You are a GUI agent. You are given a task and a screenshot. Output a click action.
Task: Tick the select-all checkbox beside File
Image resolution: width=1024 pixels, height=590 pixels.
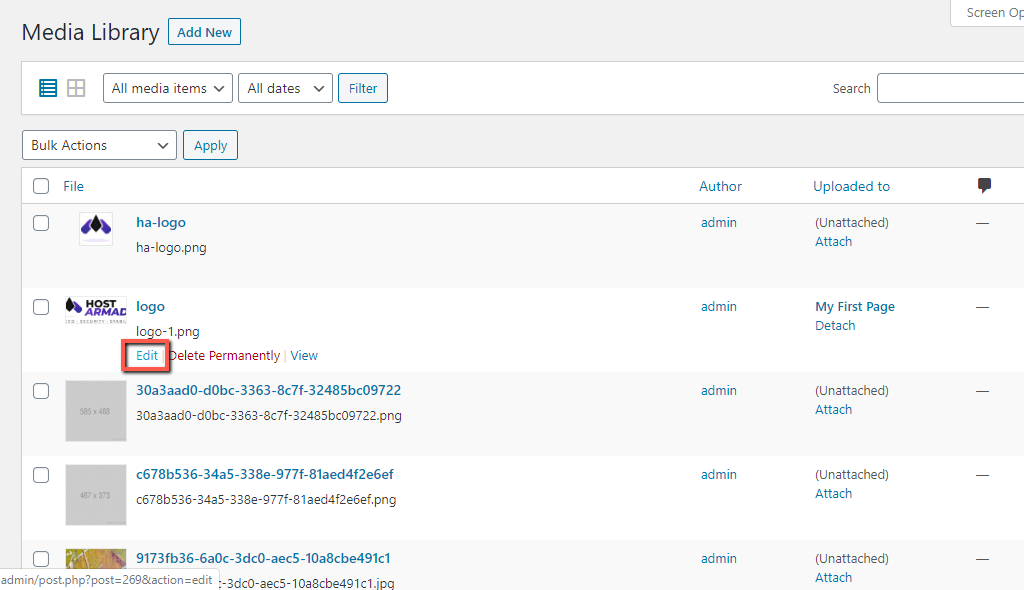(x=41, y=186)
